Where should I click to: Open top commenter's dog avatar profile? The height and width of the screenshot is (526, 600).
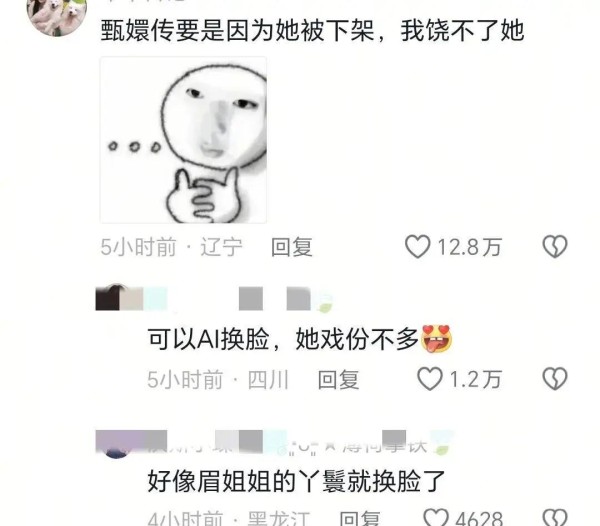(x=57, y=15)
